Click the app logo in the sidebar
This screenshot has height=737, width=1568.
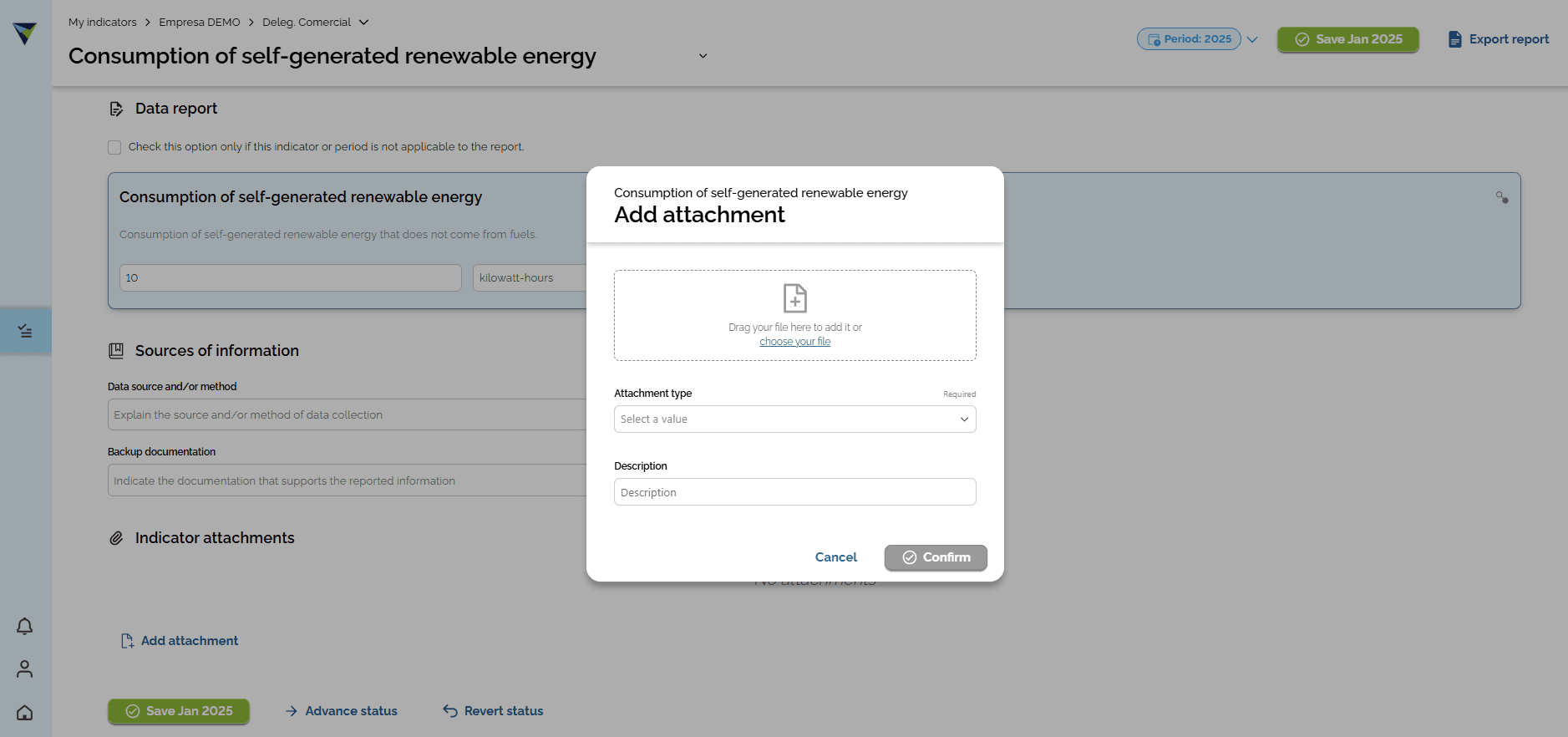(x=25, y=33)
